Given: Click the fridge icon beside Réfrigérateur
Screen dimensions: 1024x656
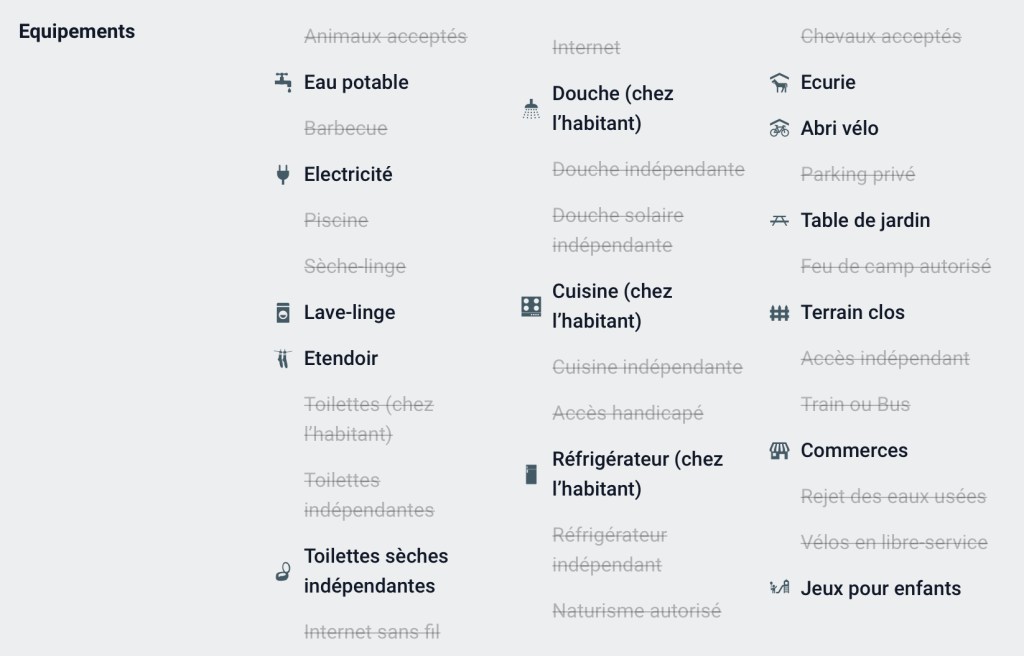Looking at the screenshot, I should 531,474.
